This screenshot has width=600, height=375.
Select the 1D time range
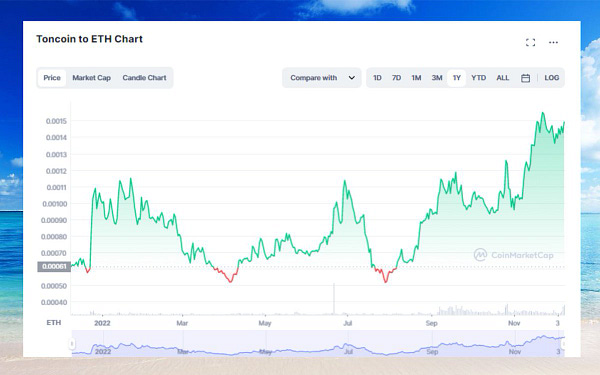coord(377,78)
